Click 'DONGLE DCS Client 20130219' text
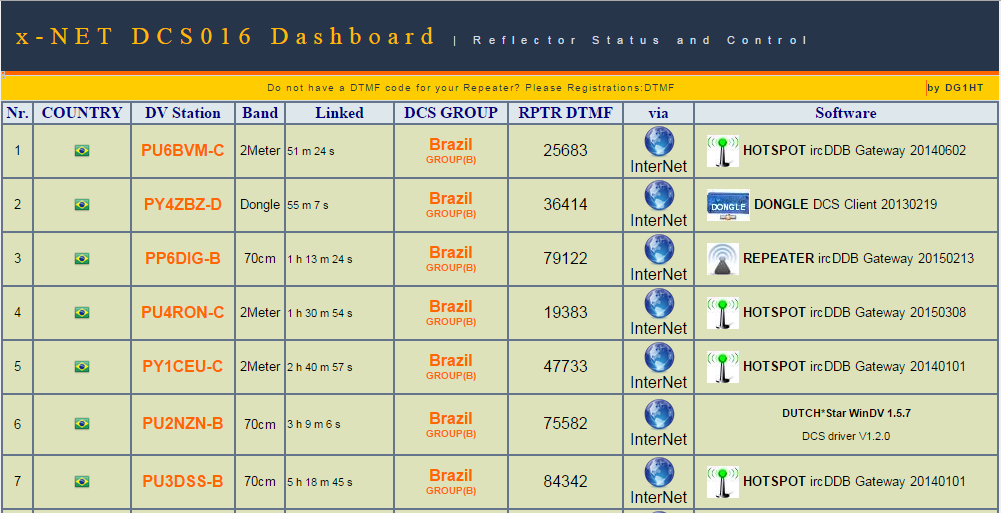Screen dimensions: 1001x513 pyautogui.click(x=846, y=205)
